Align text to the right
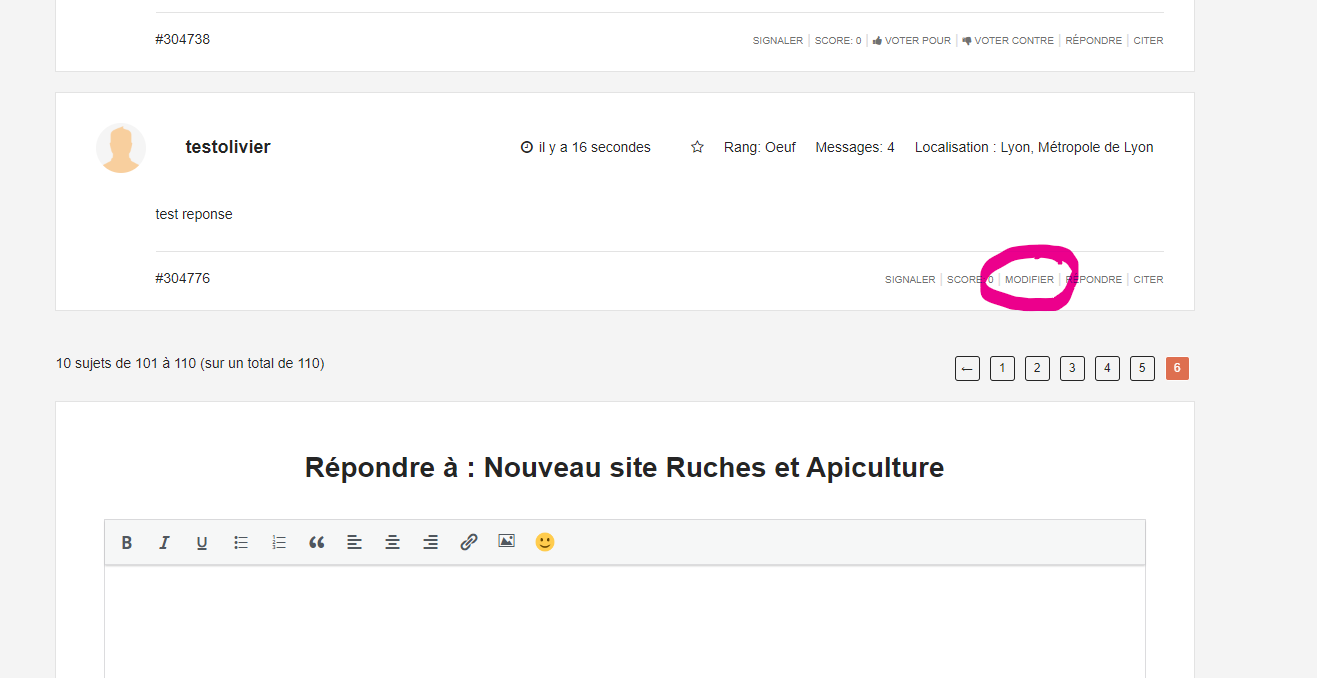Viewport: 1317px width, 678px height. (430, 542)
